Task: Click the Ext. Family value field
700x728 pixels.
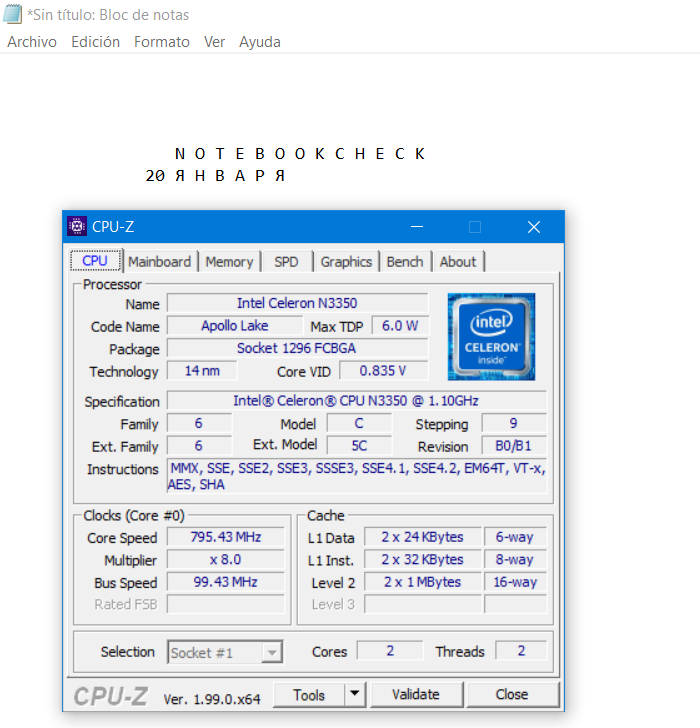Action: coord(199,446)
